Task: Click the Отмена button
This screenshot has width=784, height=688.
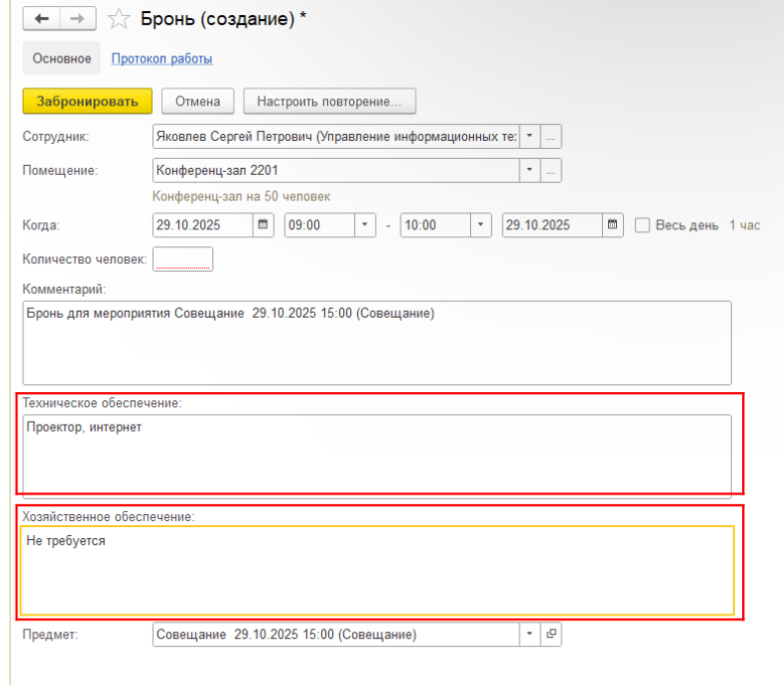Action: 198,101
